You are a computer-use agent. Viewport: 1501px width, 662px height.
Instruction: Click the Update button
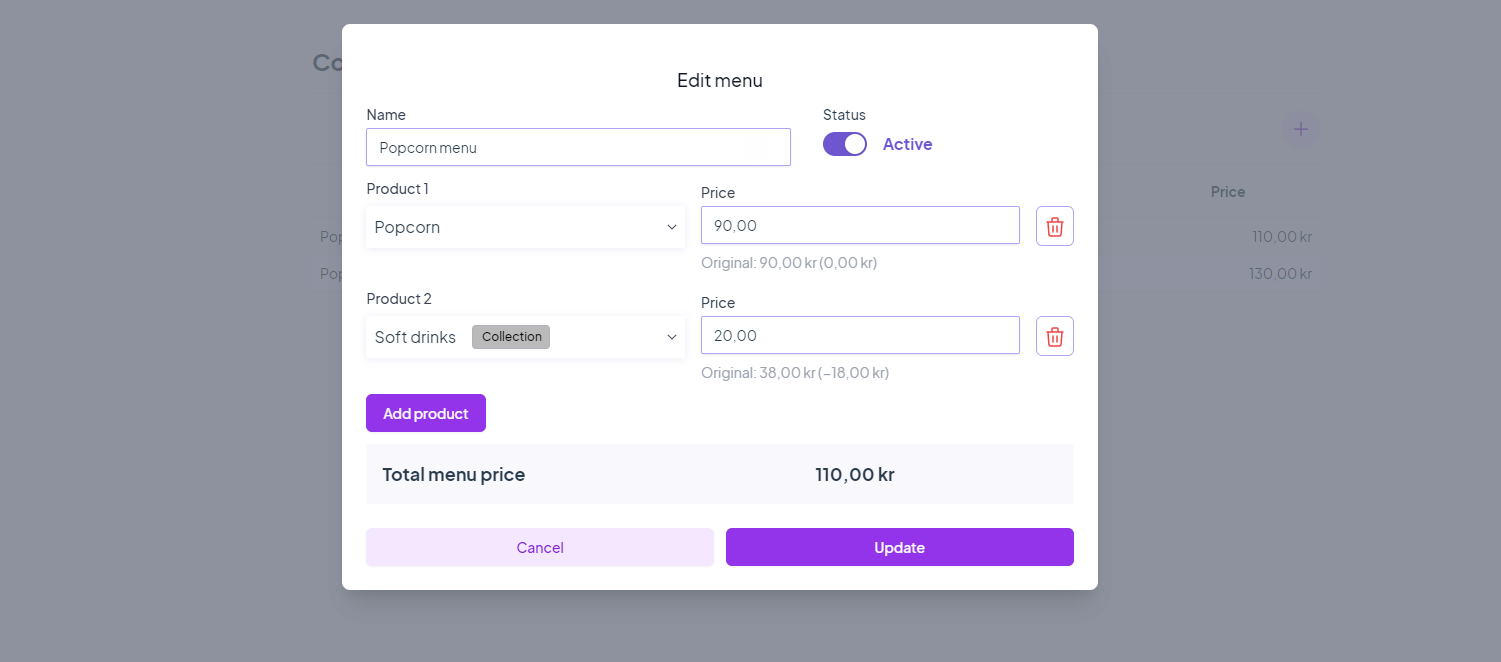(x=899, y=547)
